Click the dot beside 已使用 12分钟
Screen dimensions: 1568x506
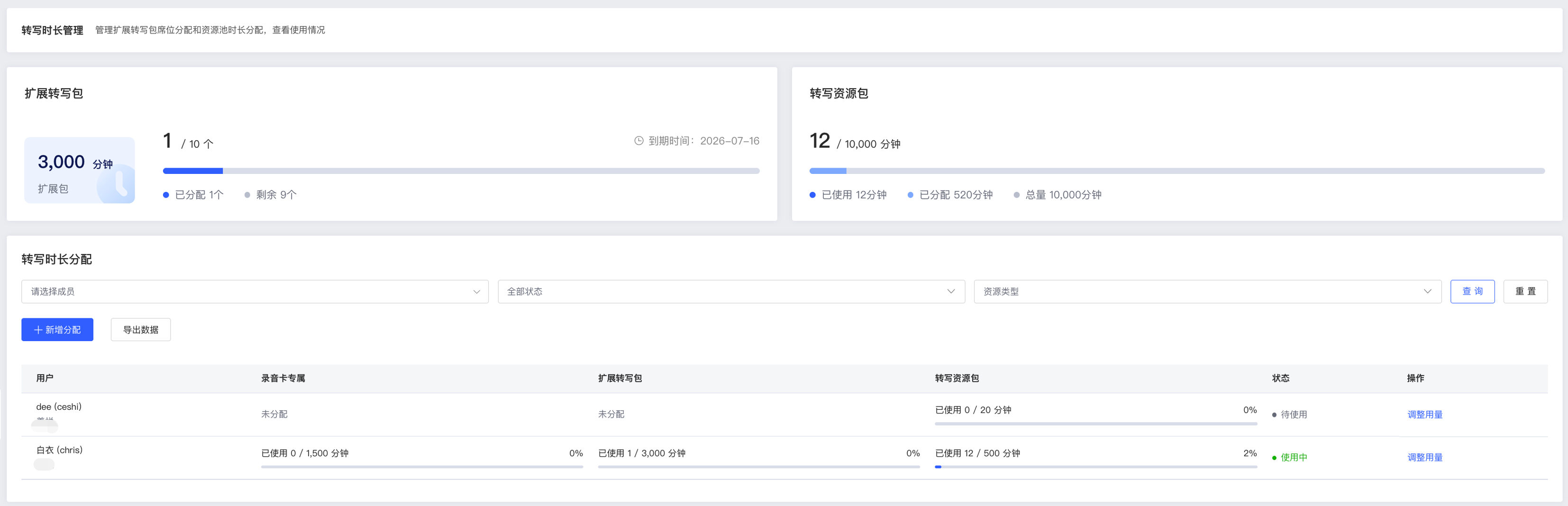click(x=812, y=195)
